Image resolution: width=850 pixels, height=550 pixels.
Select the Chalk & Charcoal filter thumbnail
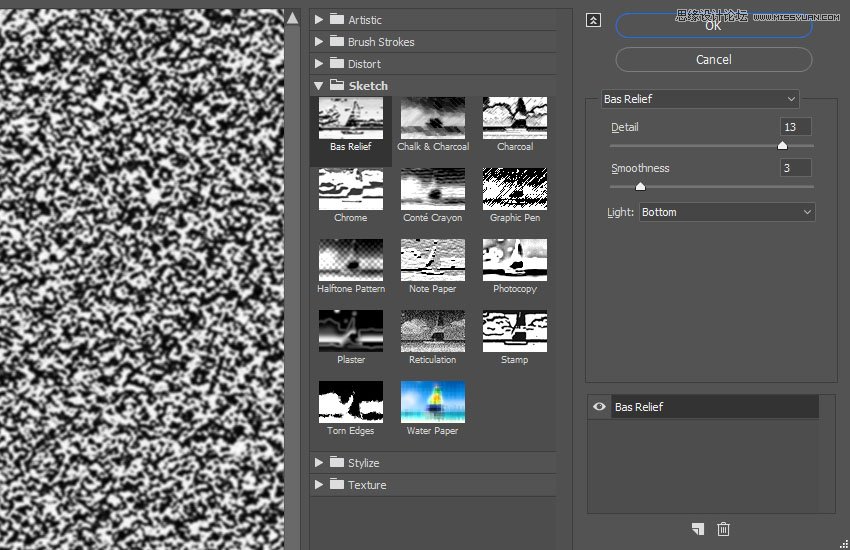coord(432,118)
